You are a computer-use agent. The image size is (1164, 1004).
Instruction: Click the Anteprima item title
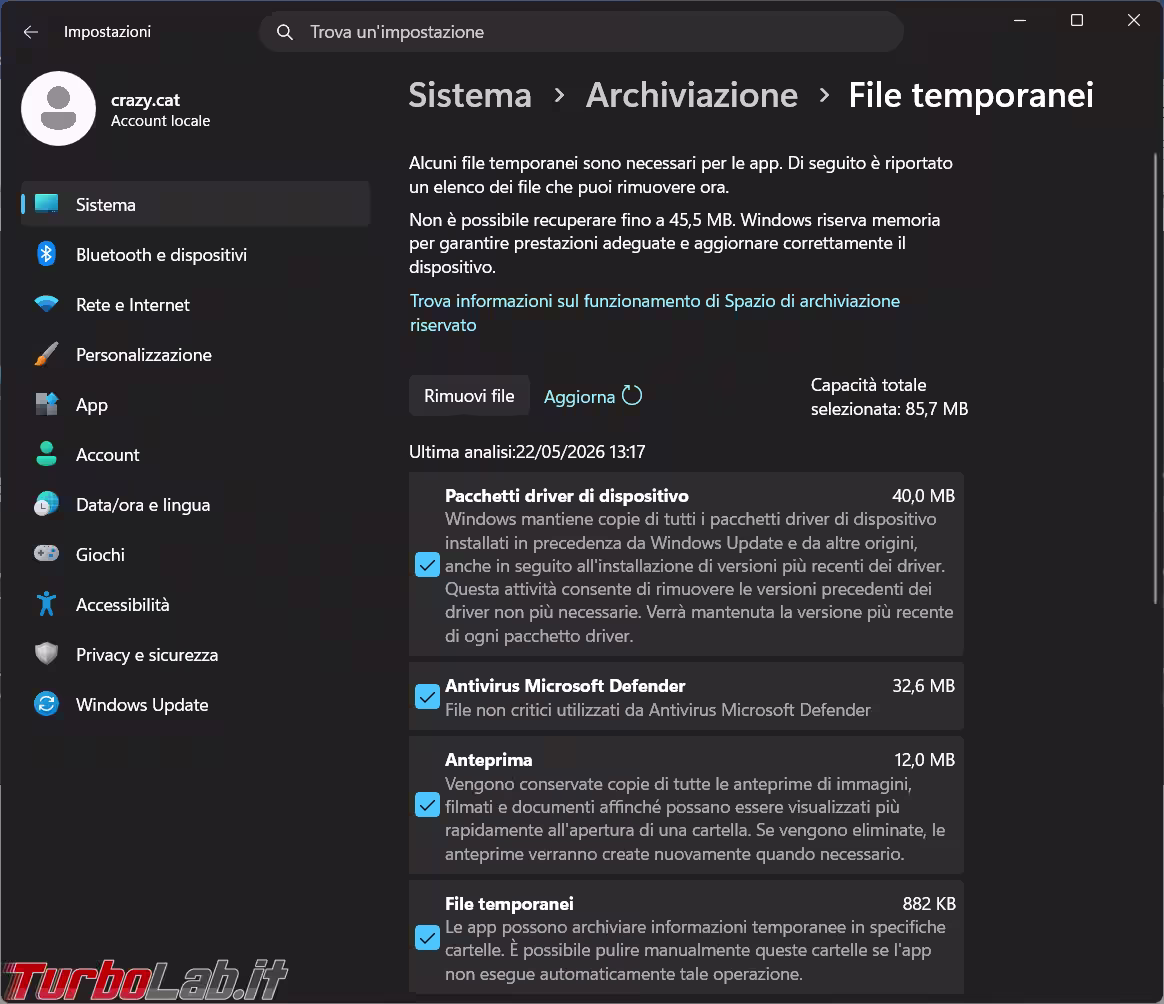click(488, 760)
